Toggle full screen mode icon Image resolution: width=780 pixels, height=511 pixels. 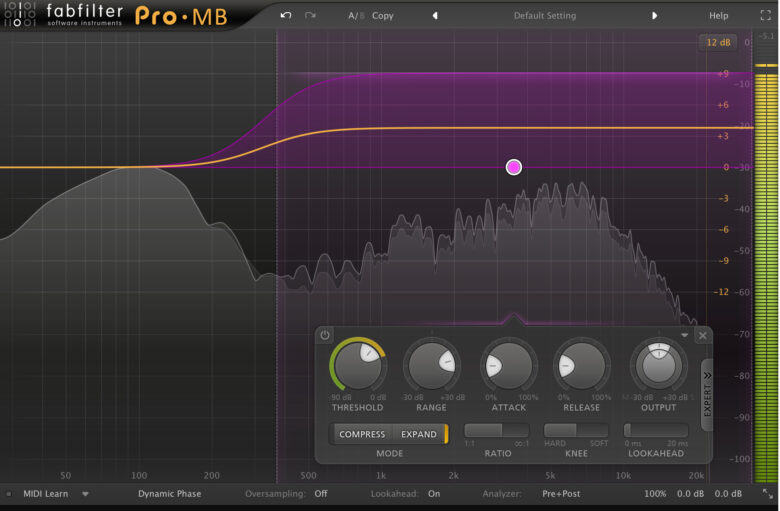pos(766,15)
